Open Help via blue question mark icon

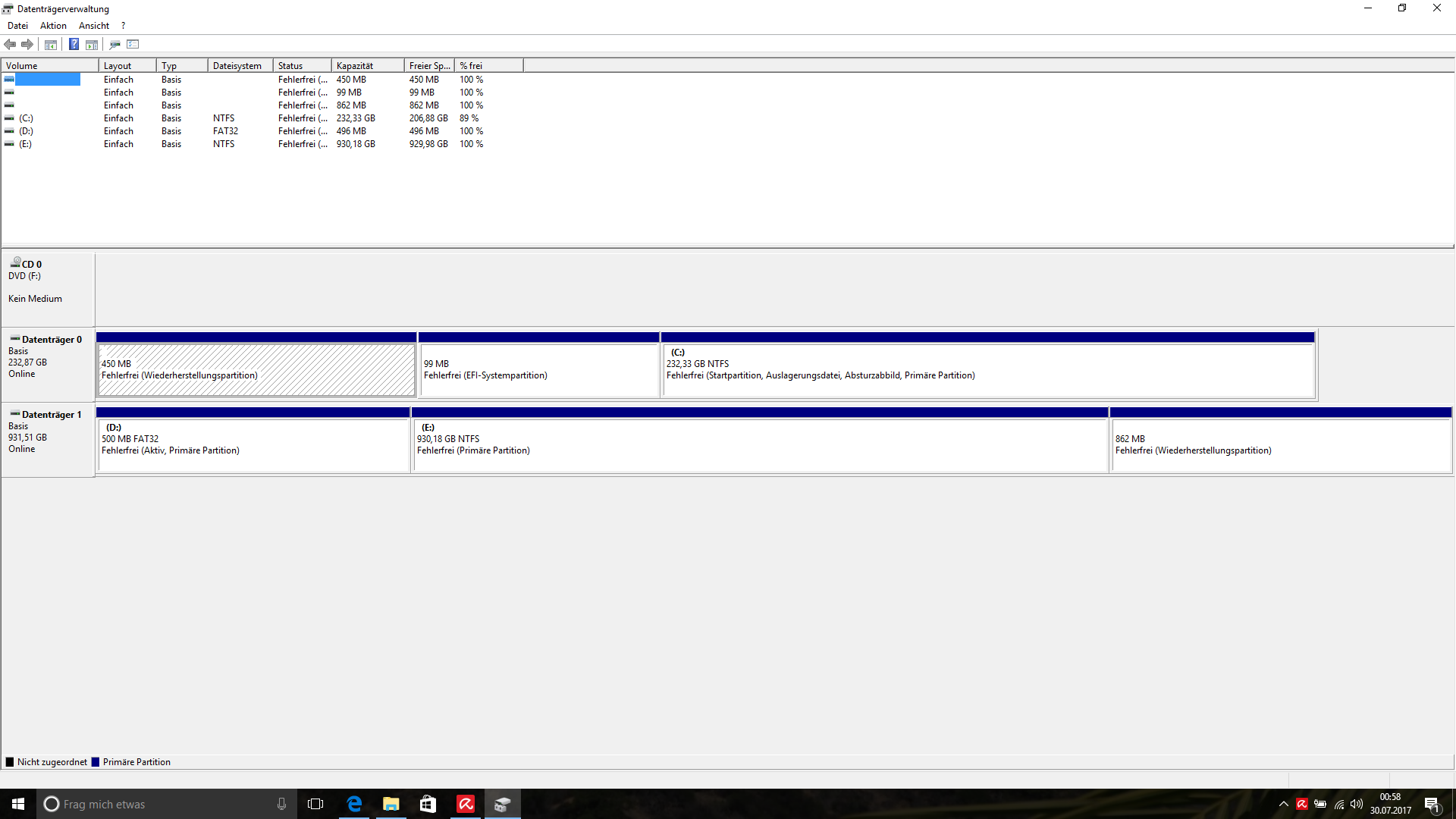coord(74,44)
